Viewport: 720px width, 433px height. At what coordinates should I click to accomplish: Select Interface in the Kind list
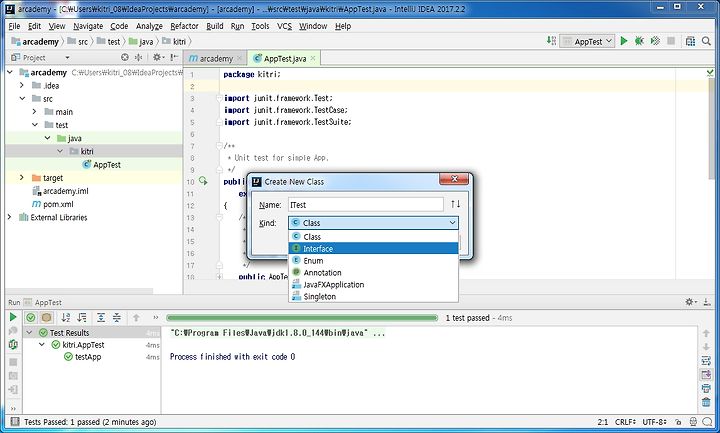tap(373, 248)
